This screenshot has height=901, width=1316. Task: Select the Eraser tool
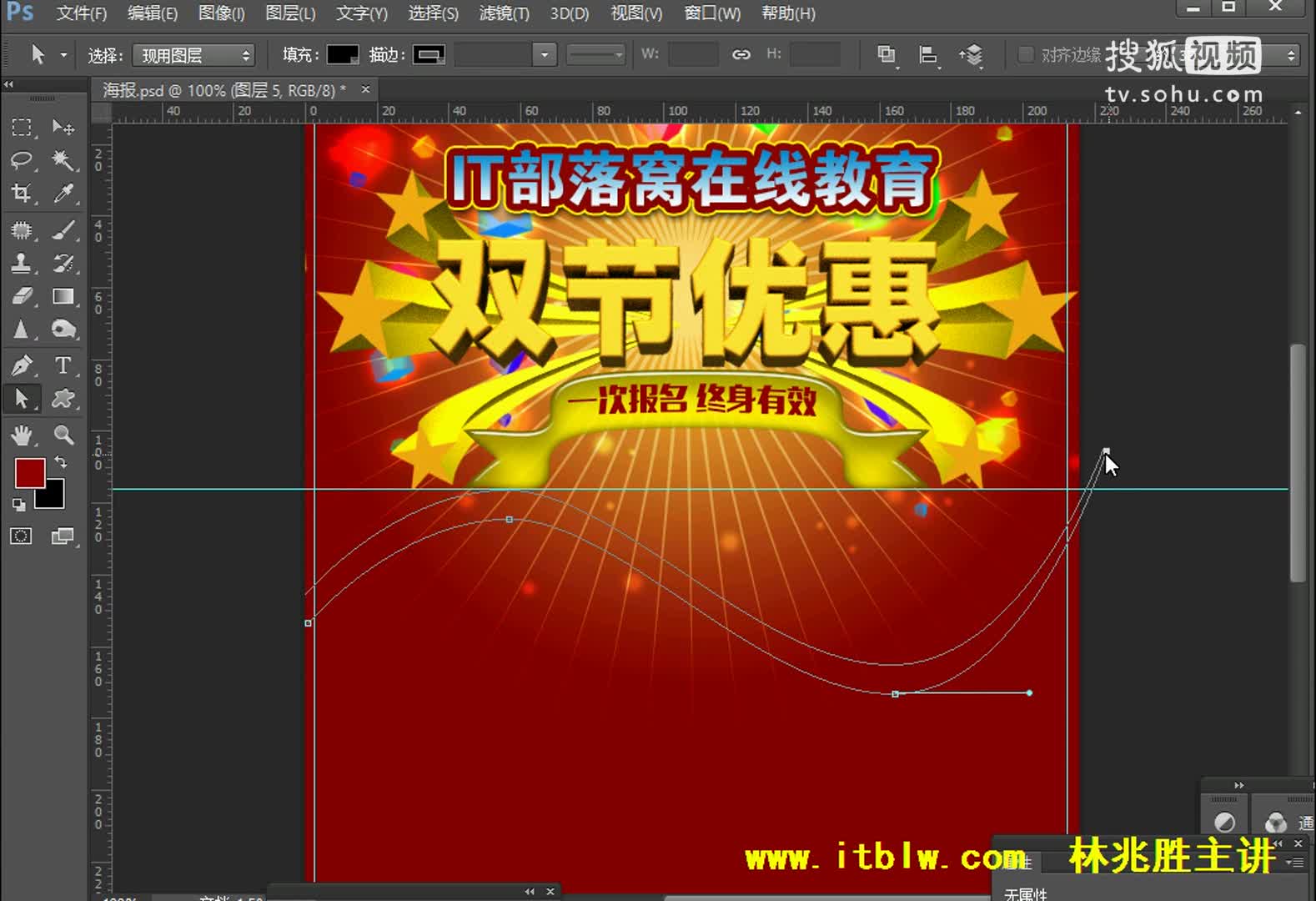click(22, 296)
